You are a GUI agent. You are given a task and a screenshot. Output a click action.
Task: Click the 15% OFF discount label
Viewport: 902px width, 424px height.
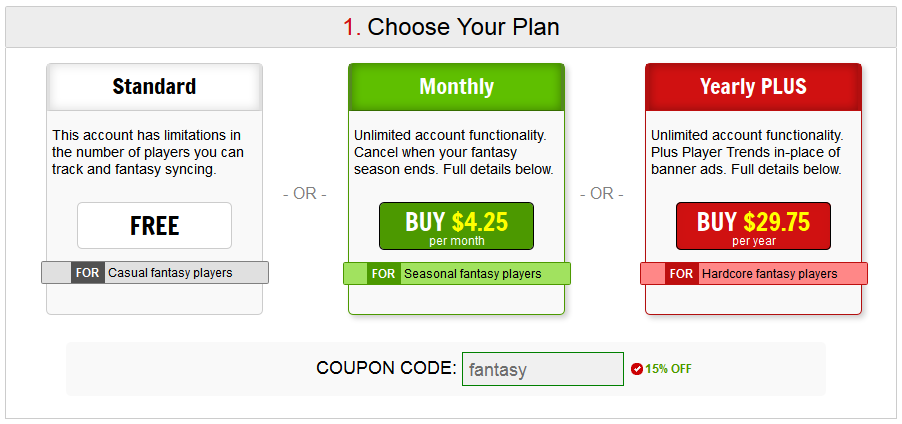668,369
